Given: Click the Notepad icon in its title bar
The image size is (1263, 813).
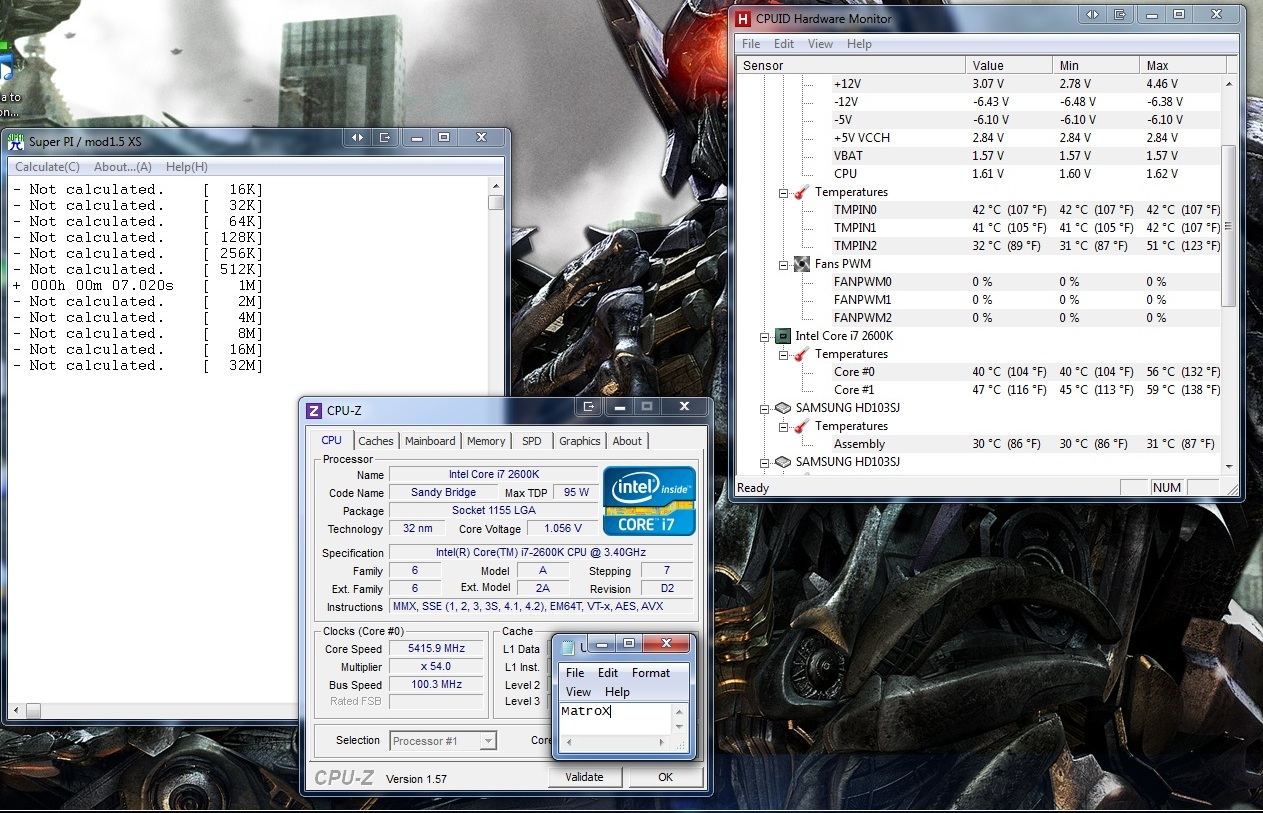Looking at the screenshot, I should [x=567, y=647].
